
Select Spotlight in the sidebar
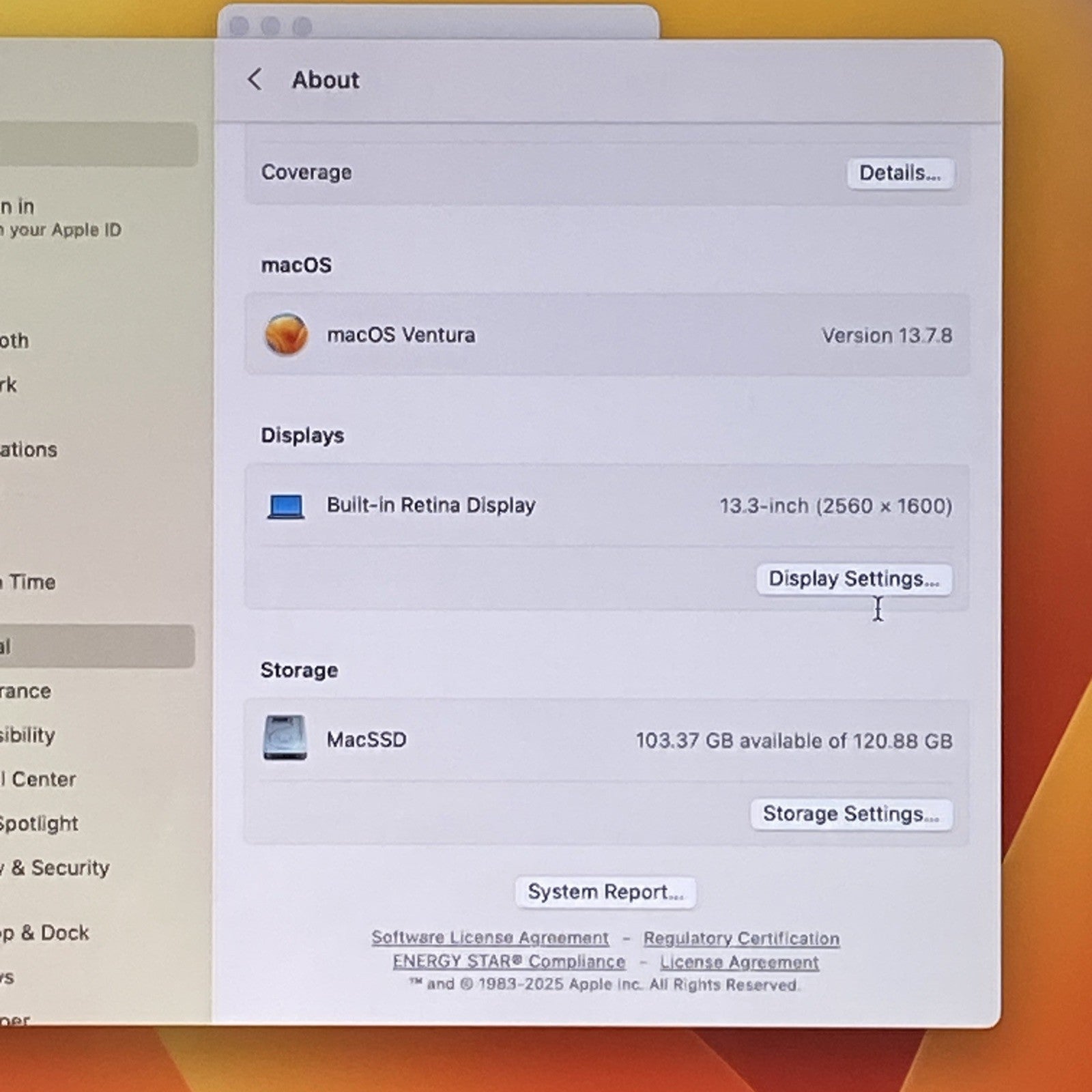coord(39,823)
